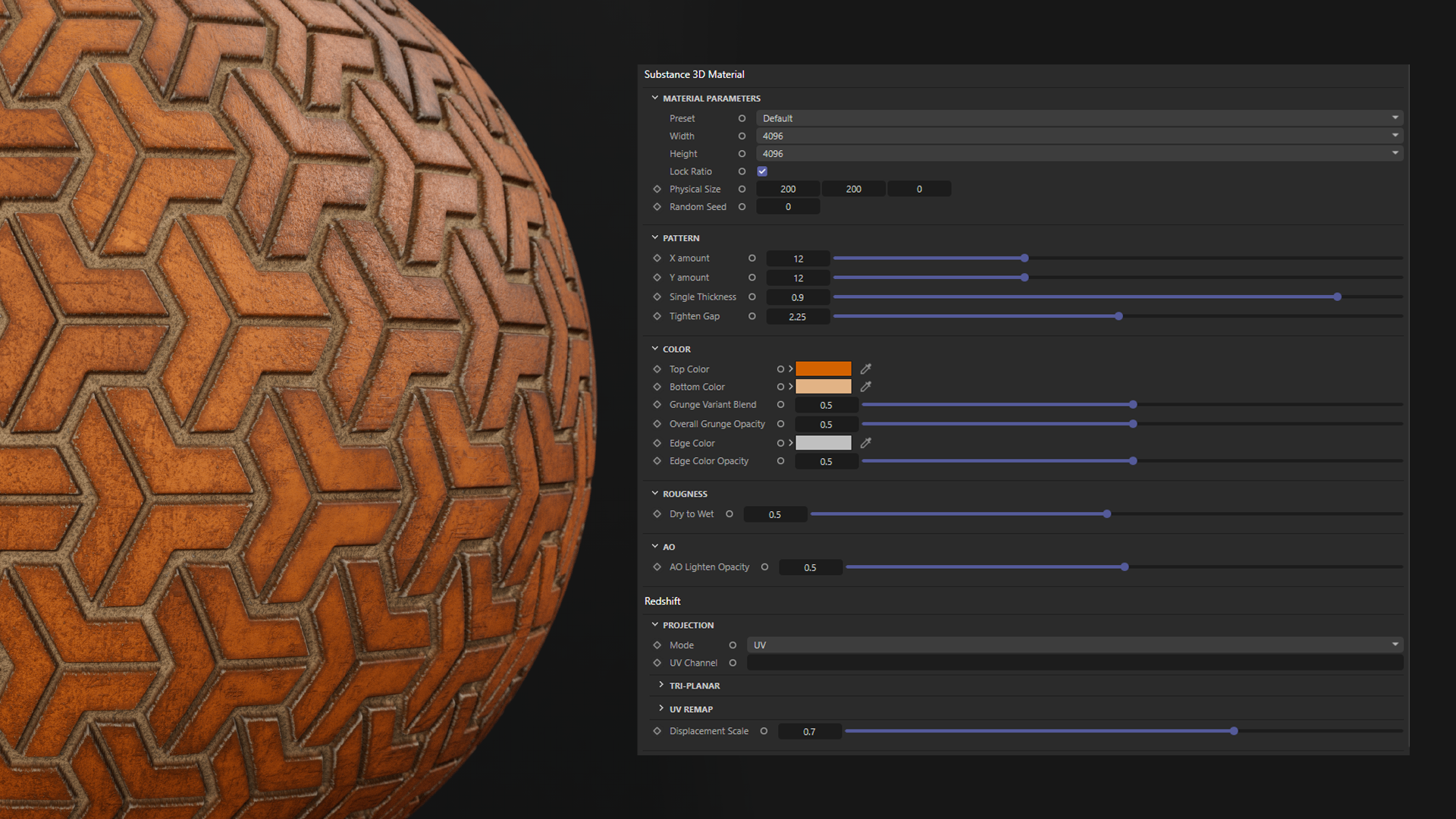Click the Bottom Color eyedropper icon
Viewport: 1456px width, 819px height.
pyautogui.click(x=865, y=387)
